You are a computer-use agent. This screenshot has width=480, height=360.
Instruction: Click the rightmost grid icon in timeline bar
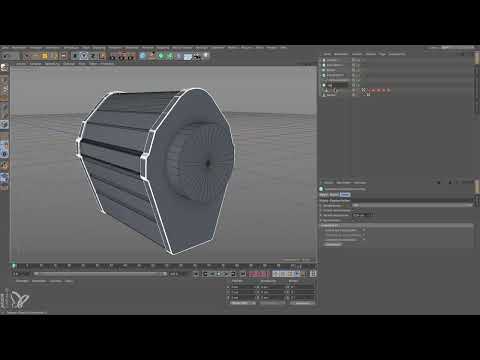tap(313, 274)
